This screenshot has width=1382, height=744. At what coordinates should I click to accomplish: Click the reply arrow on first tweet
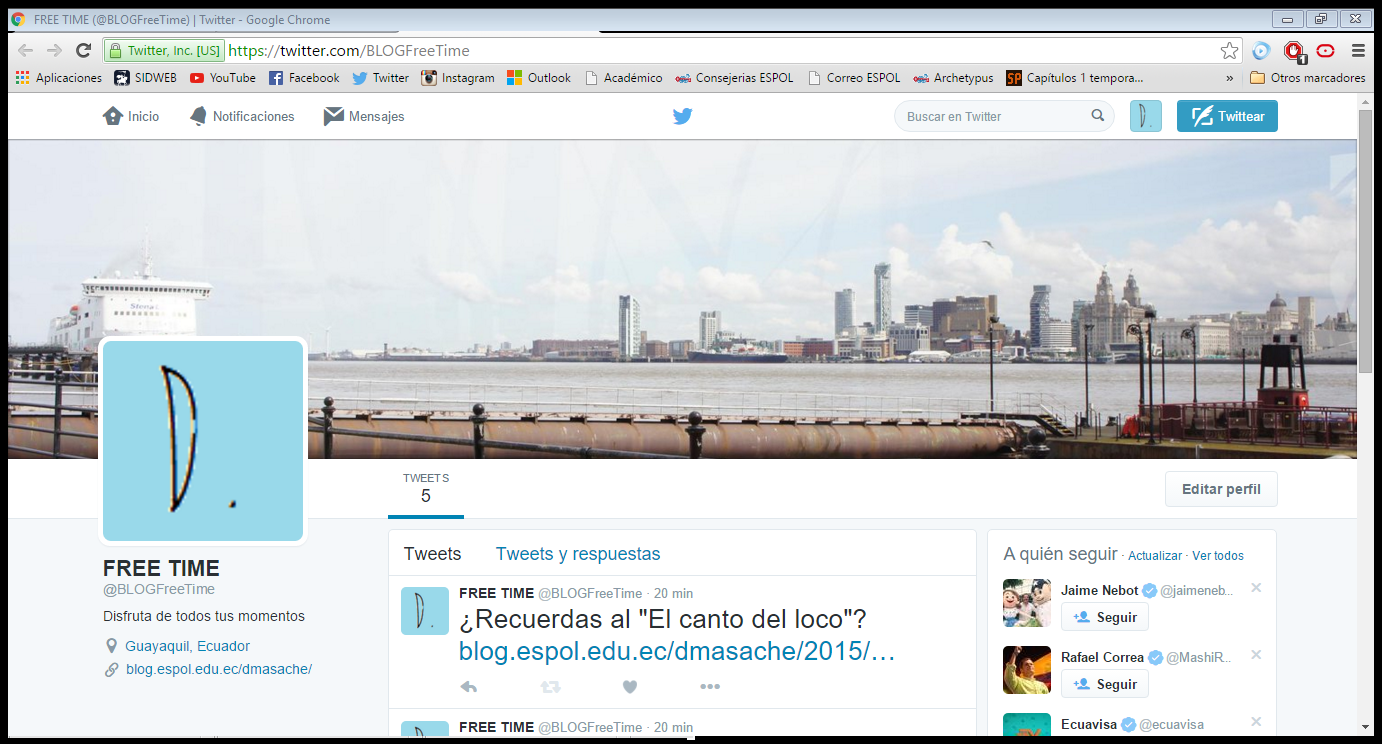[x=468, y=687]
